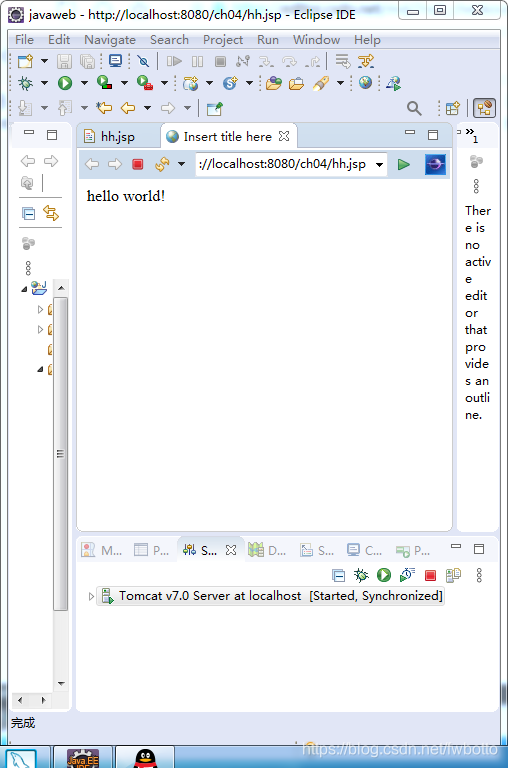Open the URL history dropdown arrow

click(379, 165)
